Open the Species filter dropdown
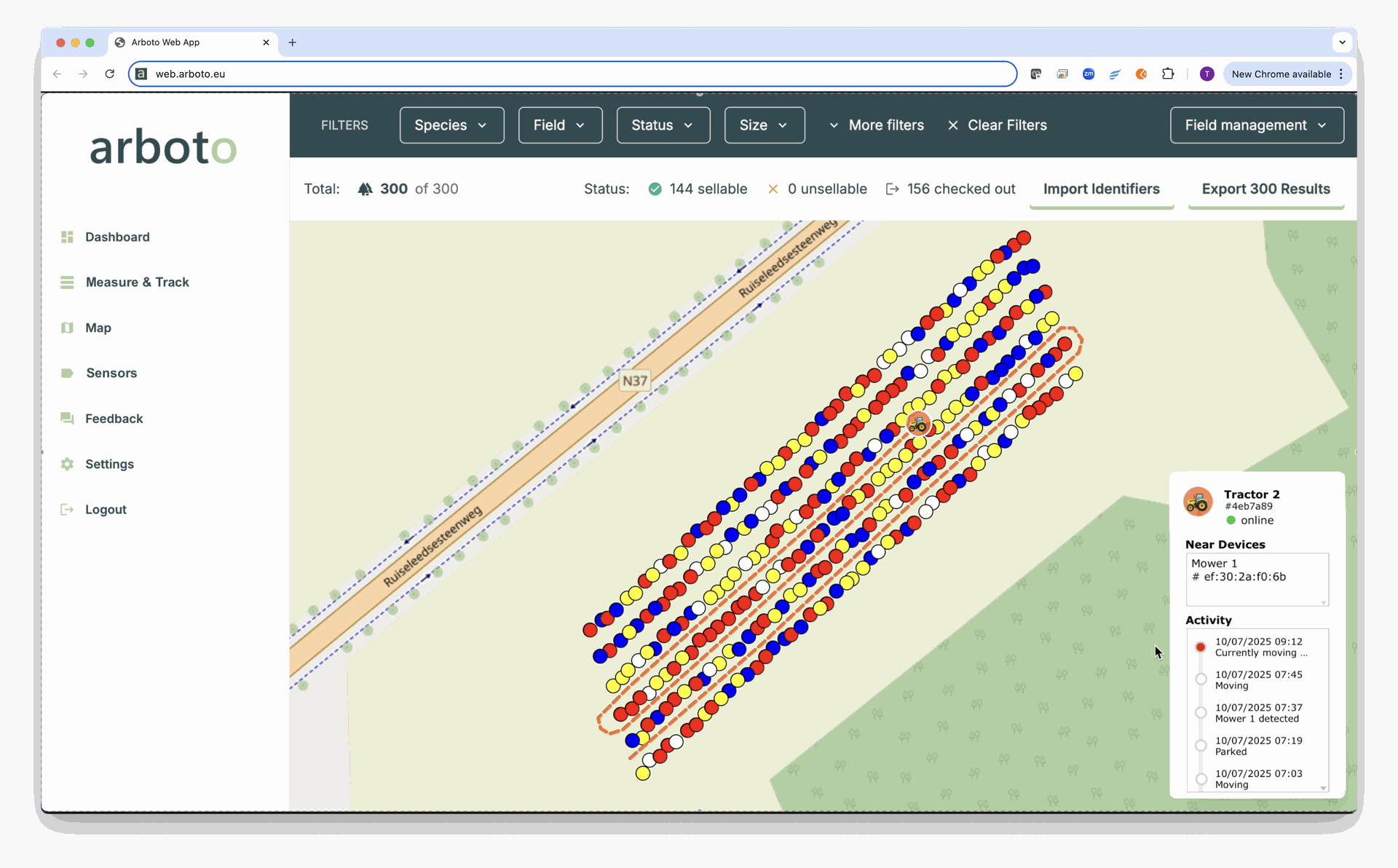Screen dimensions: 1398x868 coord(451,125)
